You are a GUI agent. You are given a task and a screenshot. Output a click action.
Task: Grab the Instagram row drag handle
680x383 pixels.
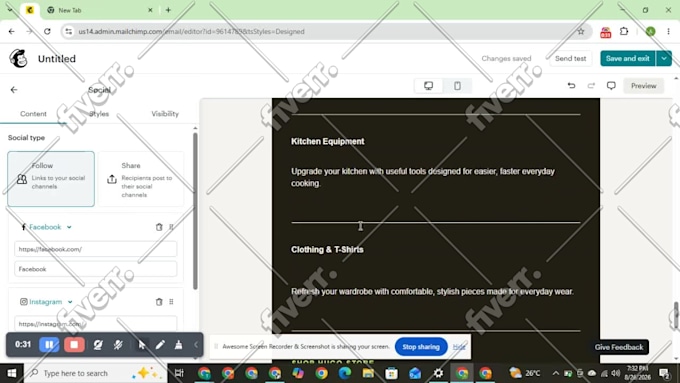click(171, 301)
